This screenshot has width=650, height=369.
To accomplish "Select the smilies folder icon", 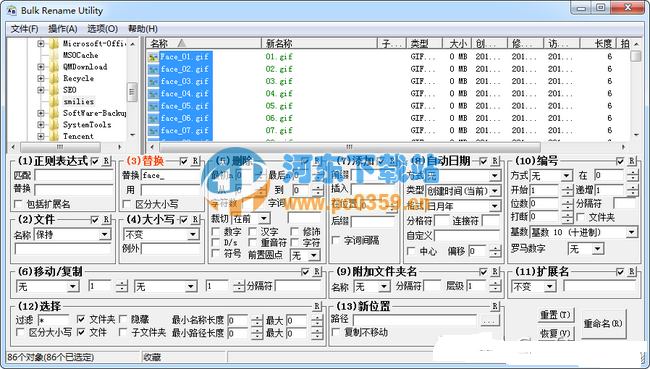I will tap(54, 101).
